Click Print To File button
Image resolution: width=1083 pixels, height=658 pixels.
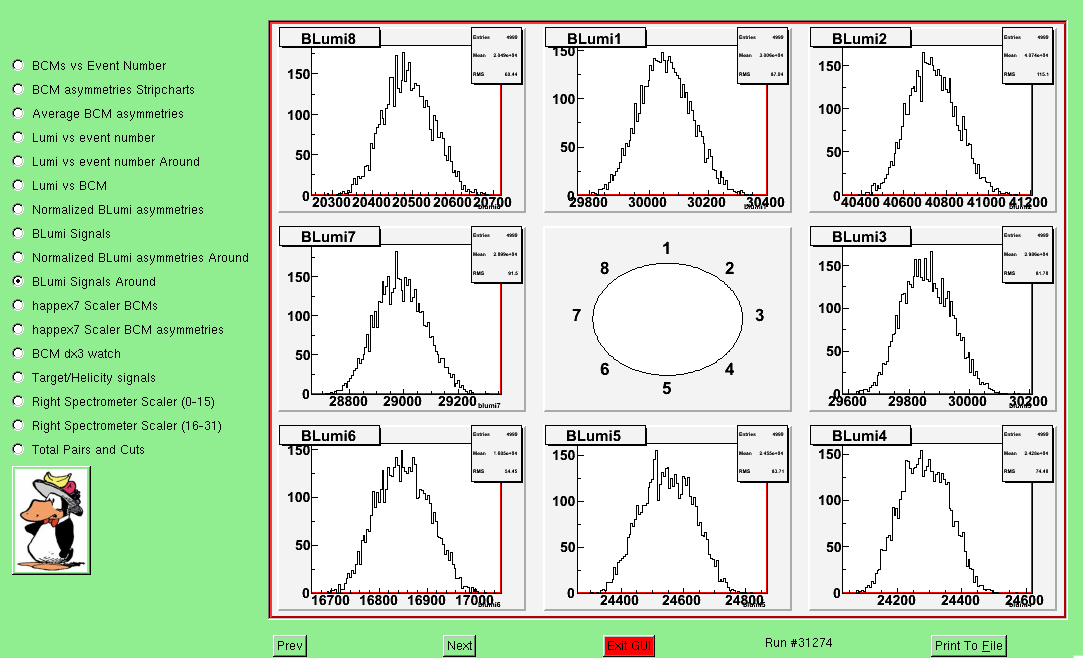(968, 646)
